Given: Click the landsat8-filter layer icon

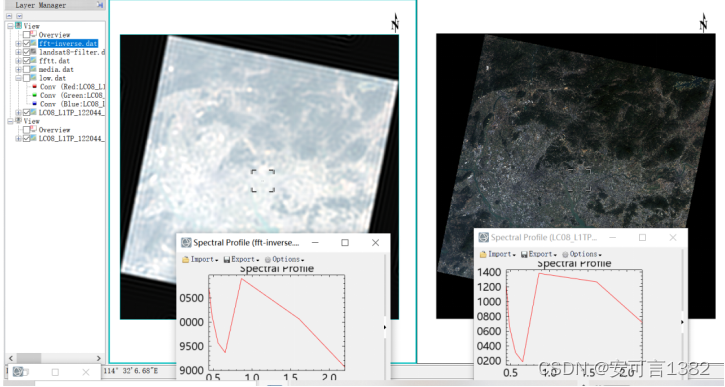Looking at the screenshot, I should [33, 52].
